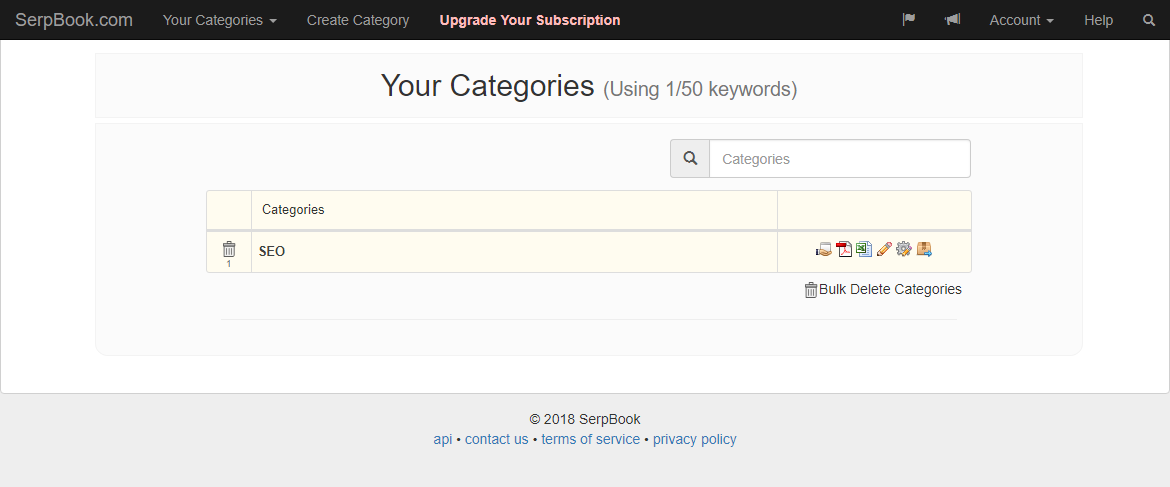1170x487 pixels.
Task: Click Bulk Delete Categories
Action: 883,289
